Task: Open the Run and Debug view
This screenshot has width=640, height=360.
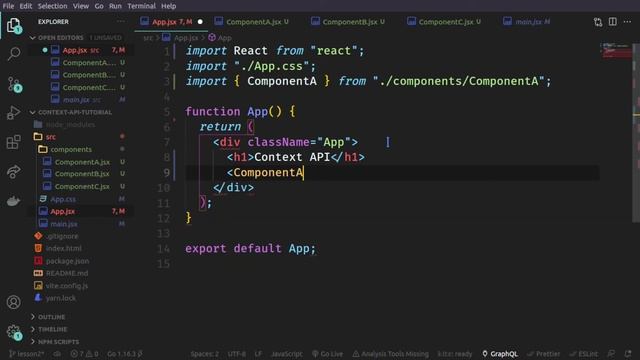Action: pyautogui.click(x=13, y=113)
